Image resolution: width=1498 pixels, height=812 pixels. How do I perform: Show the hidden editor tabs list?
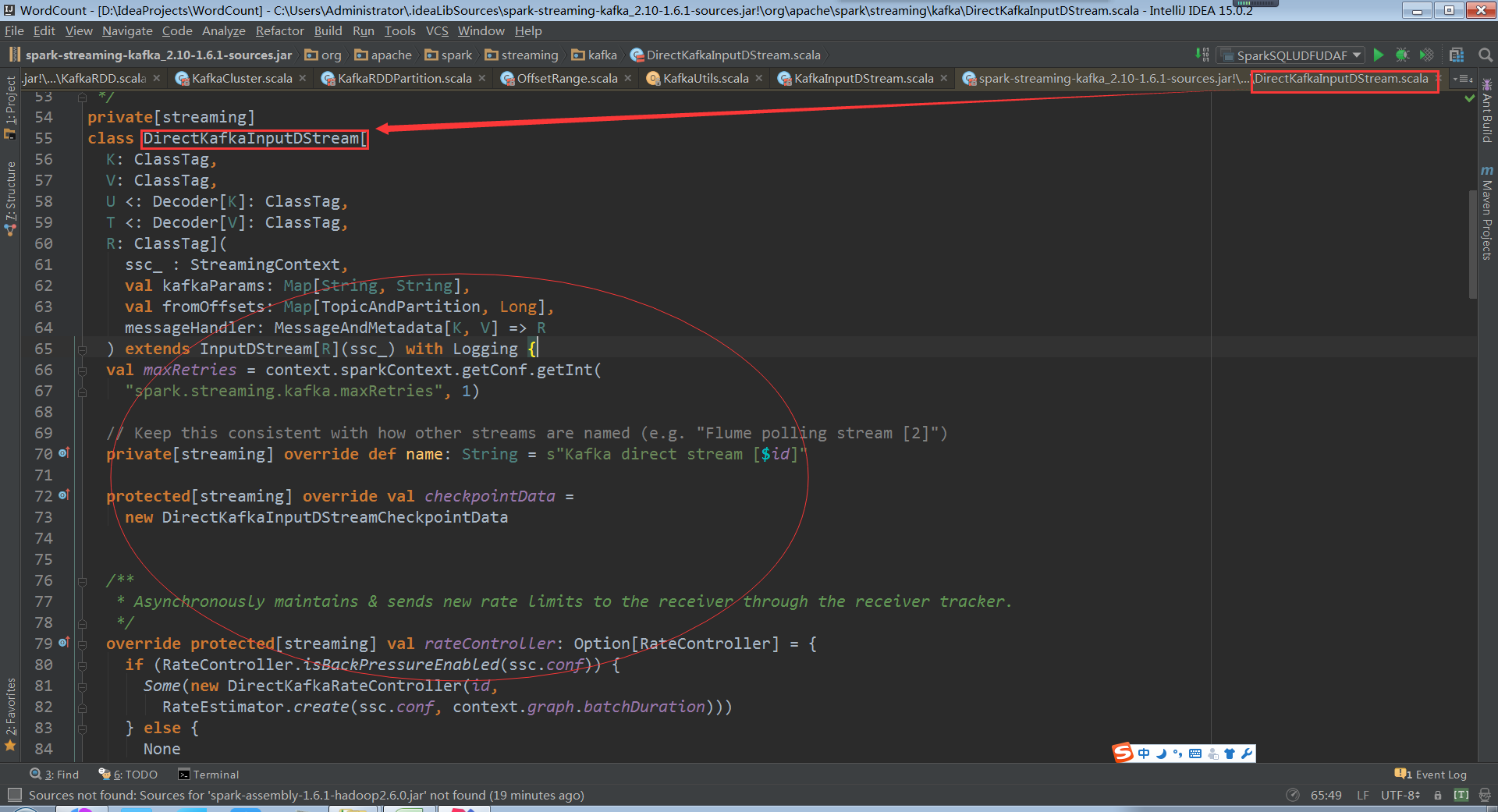(1463, 78)
